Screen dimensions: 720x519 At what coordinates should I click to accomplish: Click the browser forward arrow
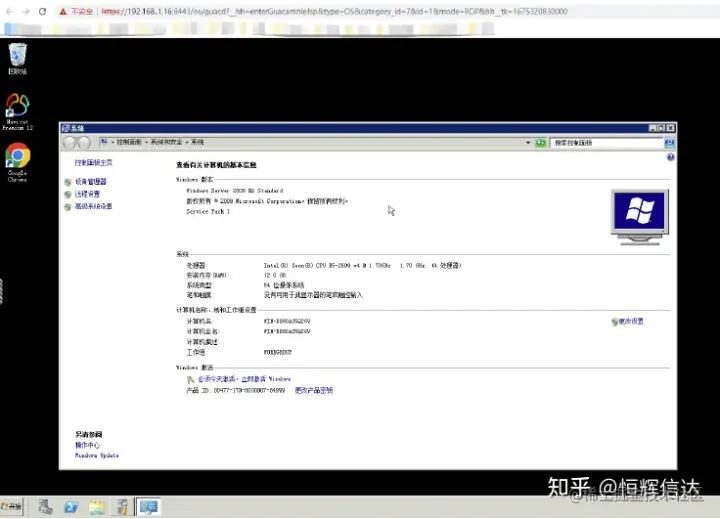click(x=26, y=11)
